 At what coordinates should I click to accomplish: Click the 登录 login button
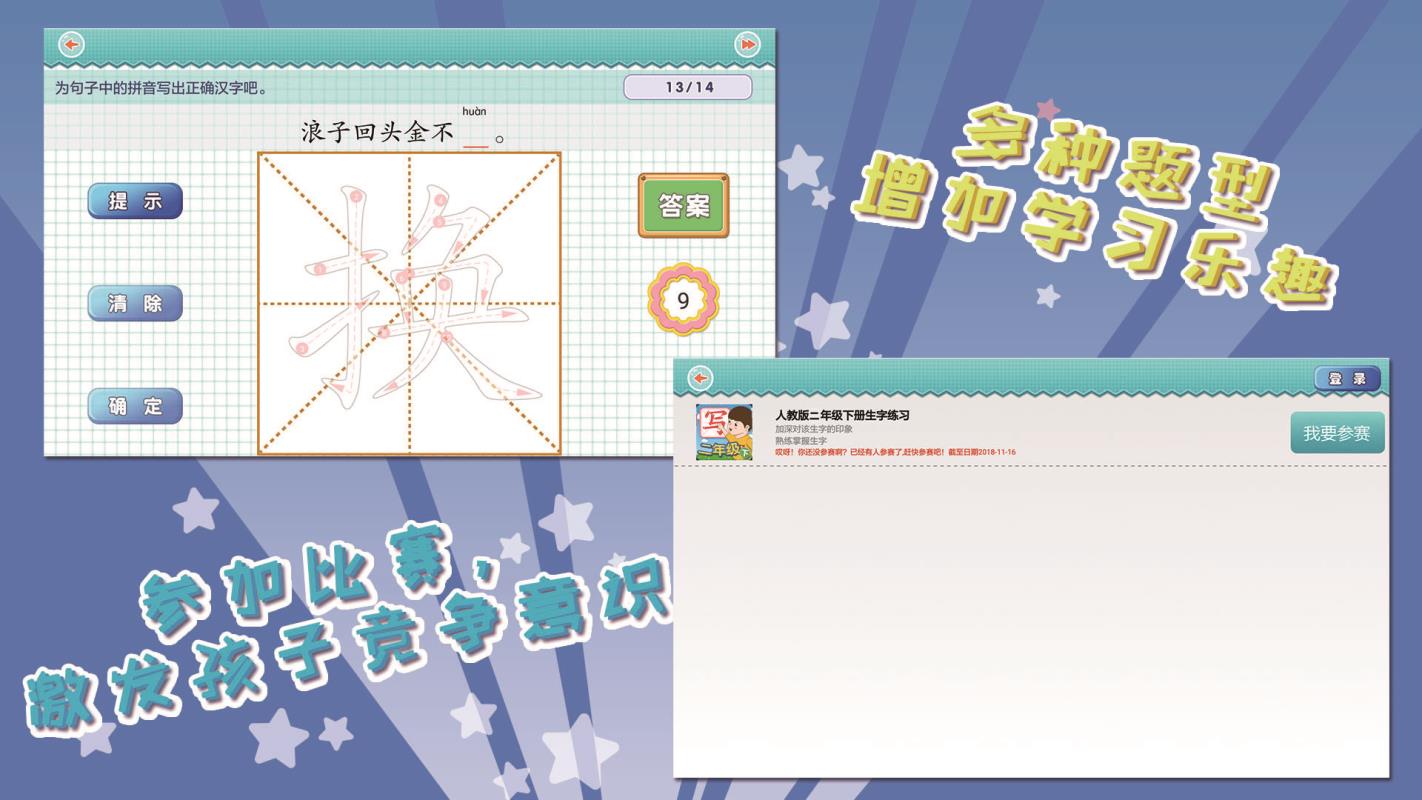point(1347,379)
